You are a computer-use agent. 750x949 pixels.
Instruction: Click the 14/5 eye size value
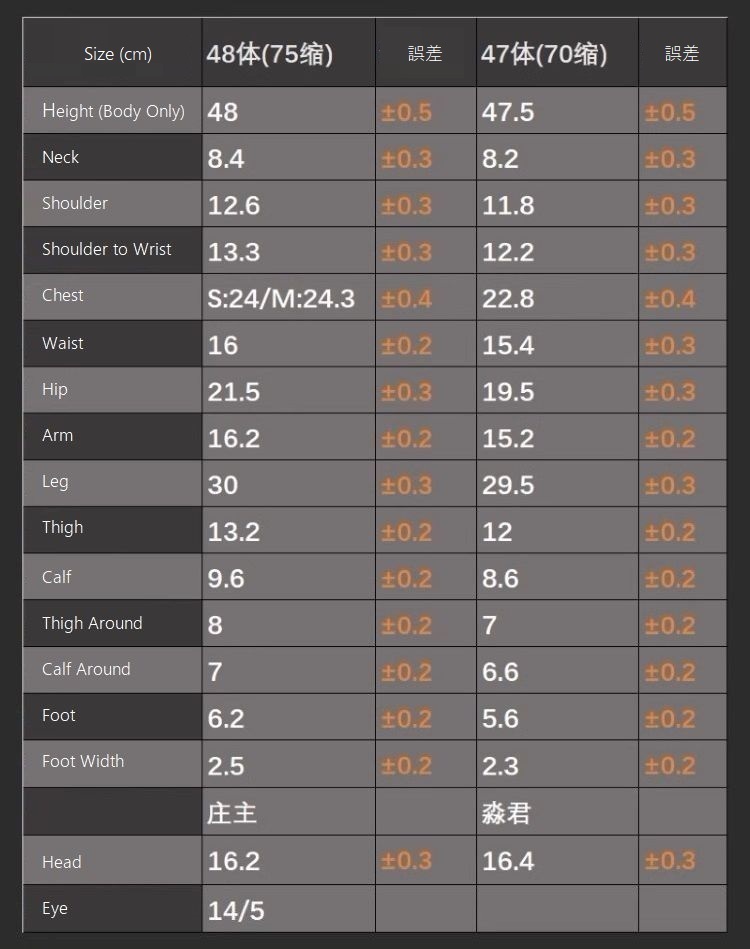pyautogui.click(x=236, y=910)
